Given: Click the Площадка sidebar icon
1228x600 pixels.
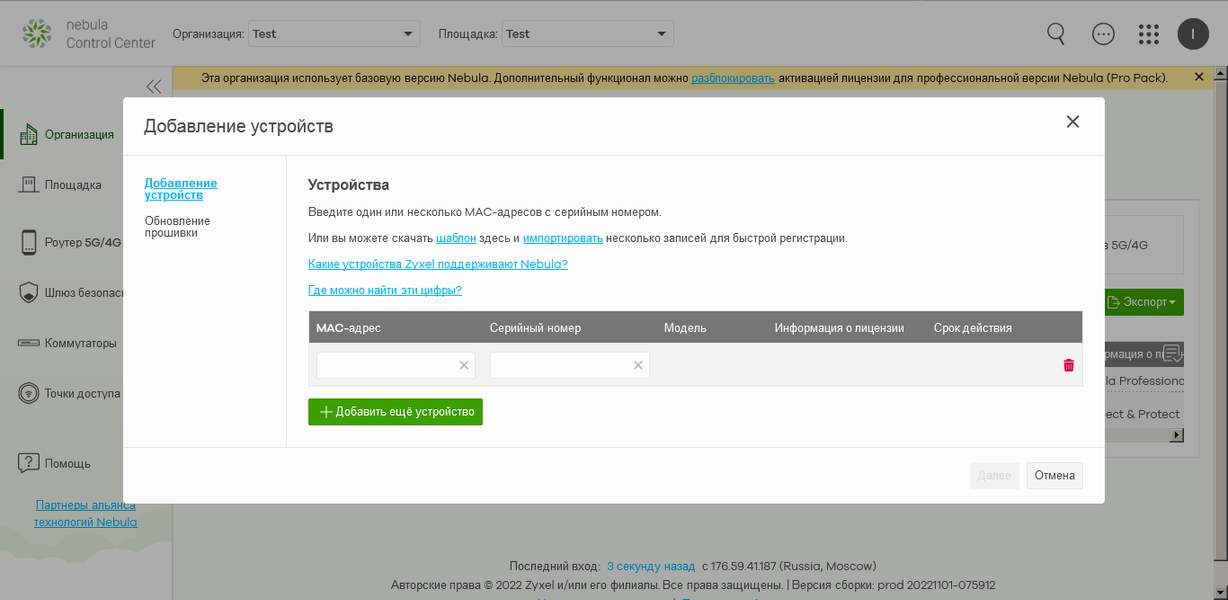Looking at the screenshot, I should coord(28,184).
